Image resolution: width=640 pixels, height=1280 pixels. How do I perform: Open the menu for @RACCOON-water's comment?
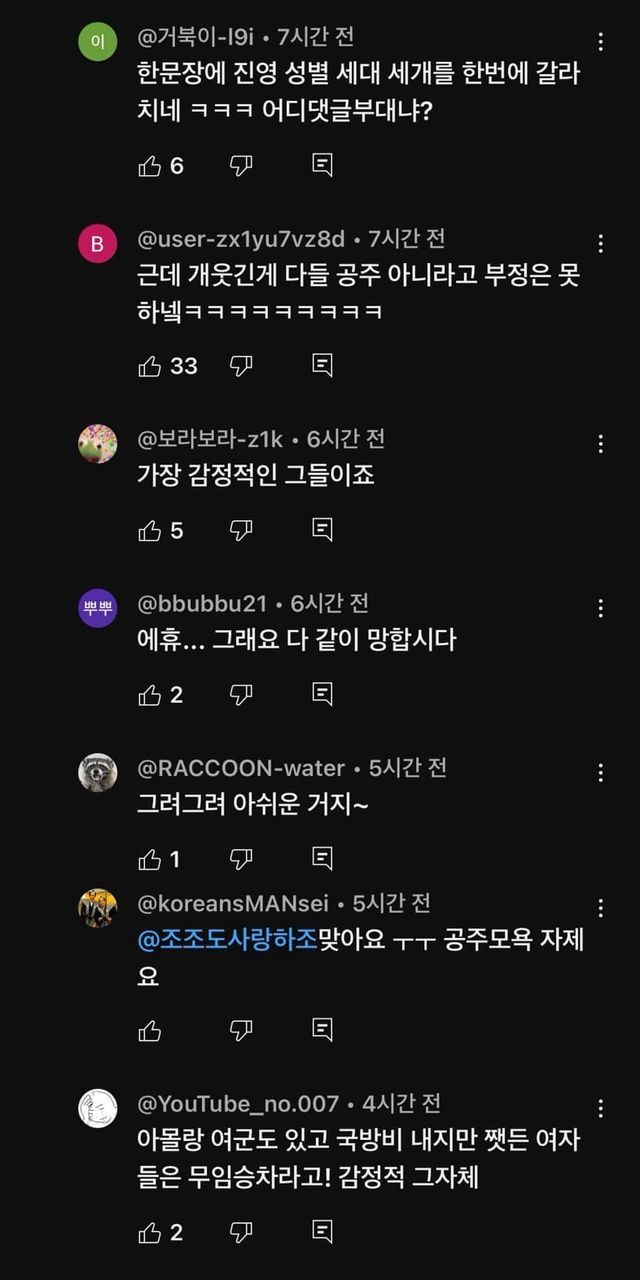tap(600, 772)
